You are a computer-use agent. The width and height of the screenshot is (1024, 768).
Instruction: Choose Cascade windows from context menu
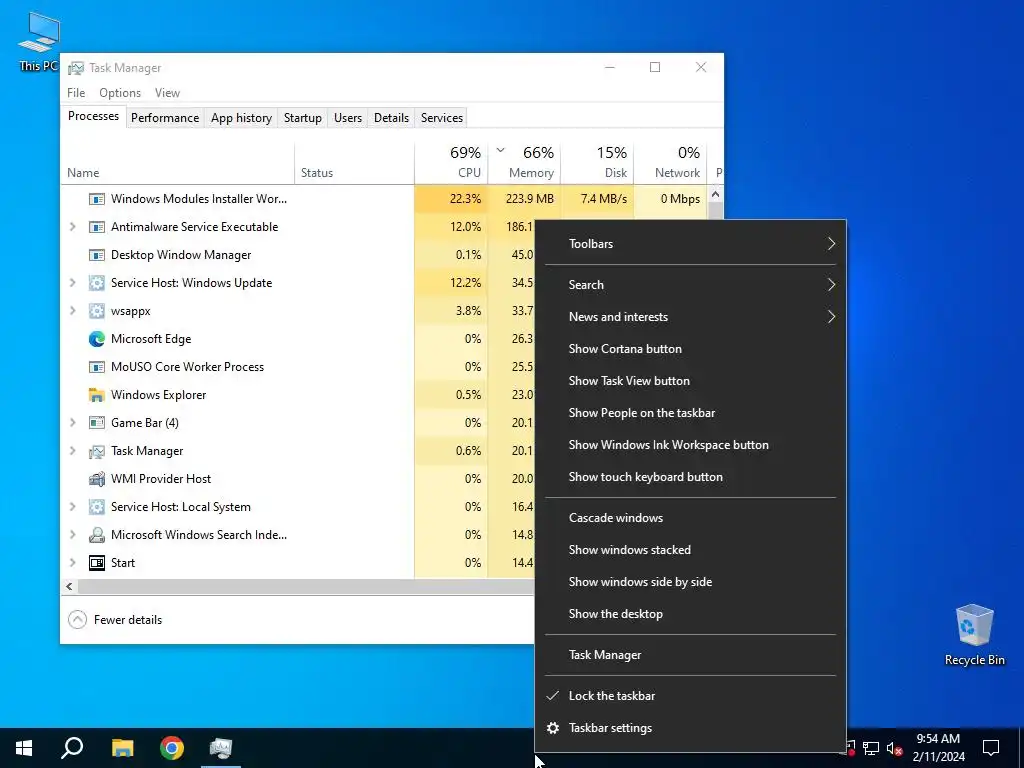(x=690, y=518)
